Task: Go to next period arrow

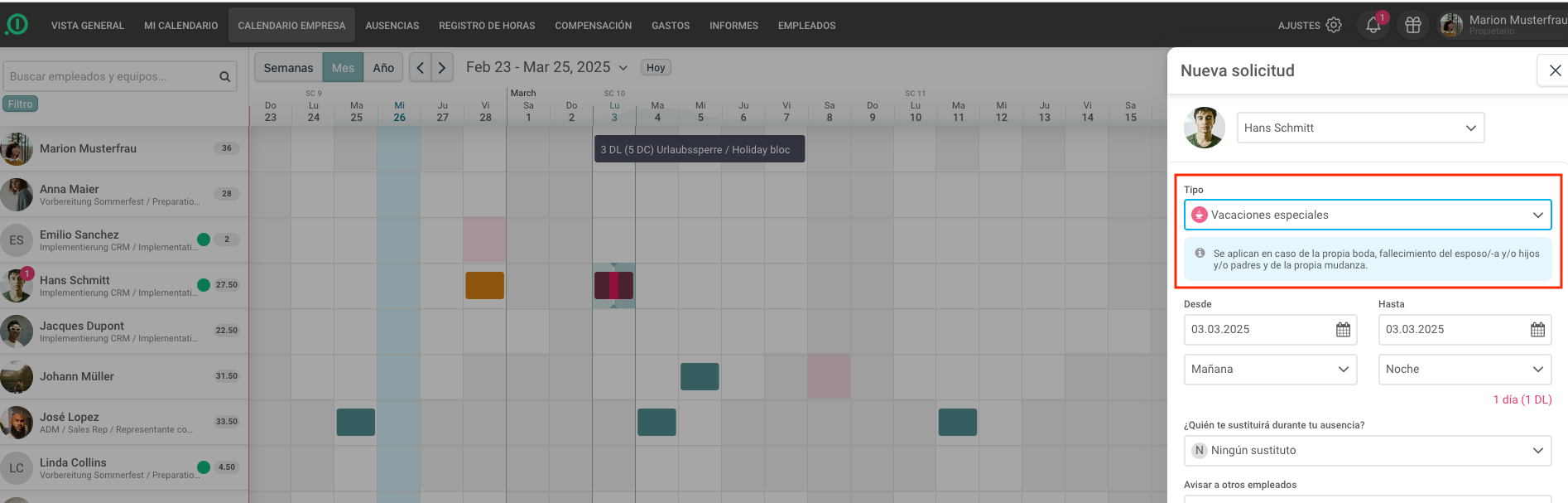Action: tap(442, 68)
